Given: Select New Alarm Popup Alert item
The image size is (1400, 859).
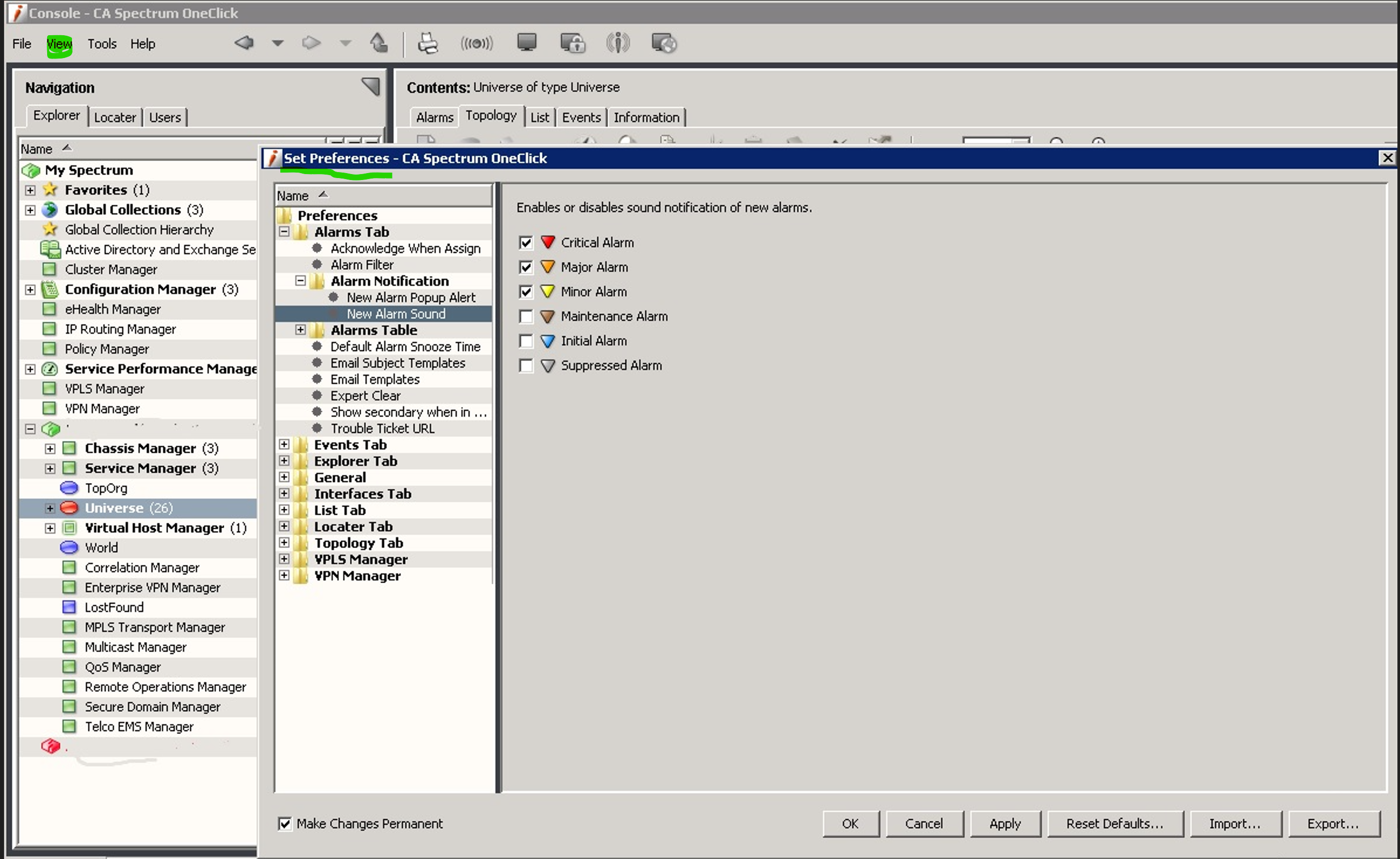Looking at the screenshot, I should point(411,297).
